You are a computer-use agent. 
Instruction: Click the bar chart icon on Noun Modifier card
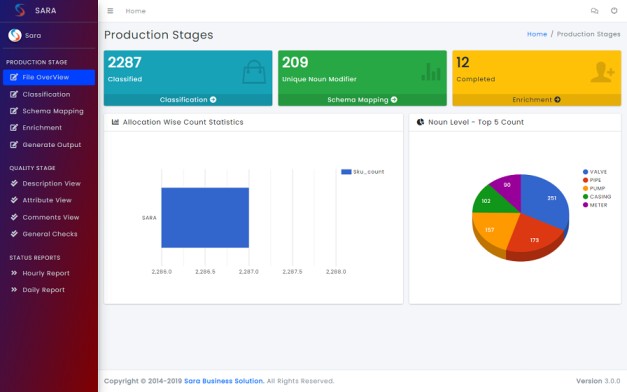431,72
